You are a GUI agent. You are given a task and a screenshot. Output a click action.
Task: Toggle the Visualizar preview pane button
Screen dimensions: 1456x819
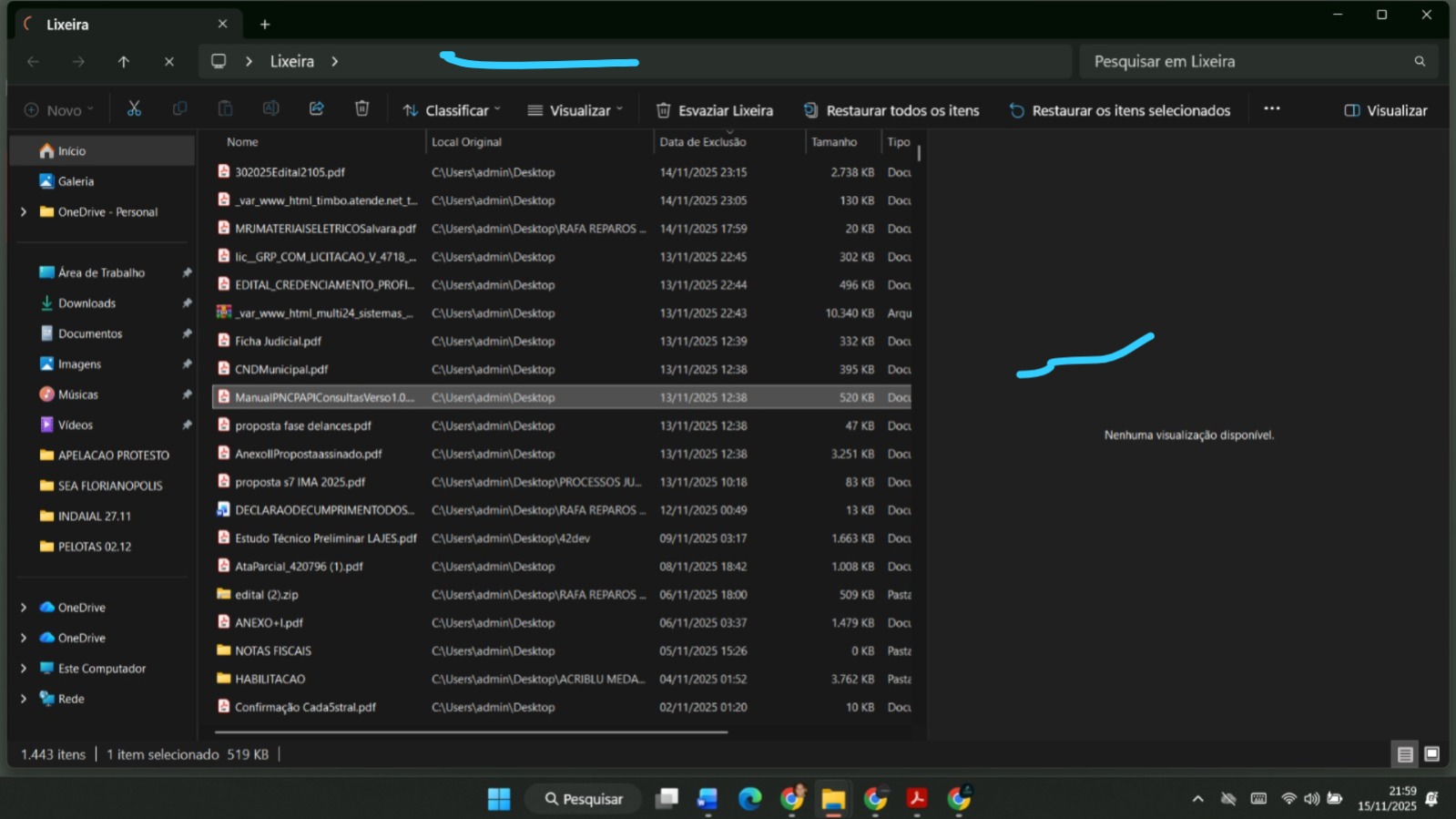coord(1386,110)
